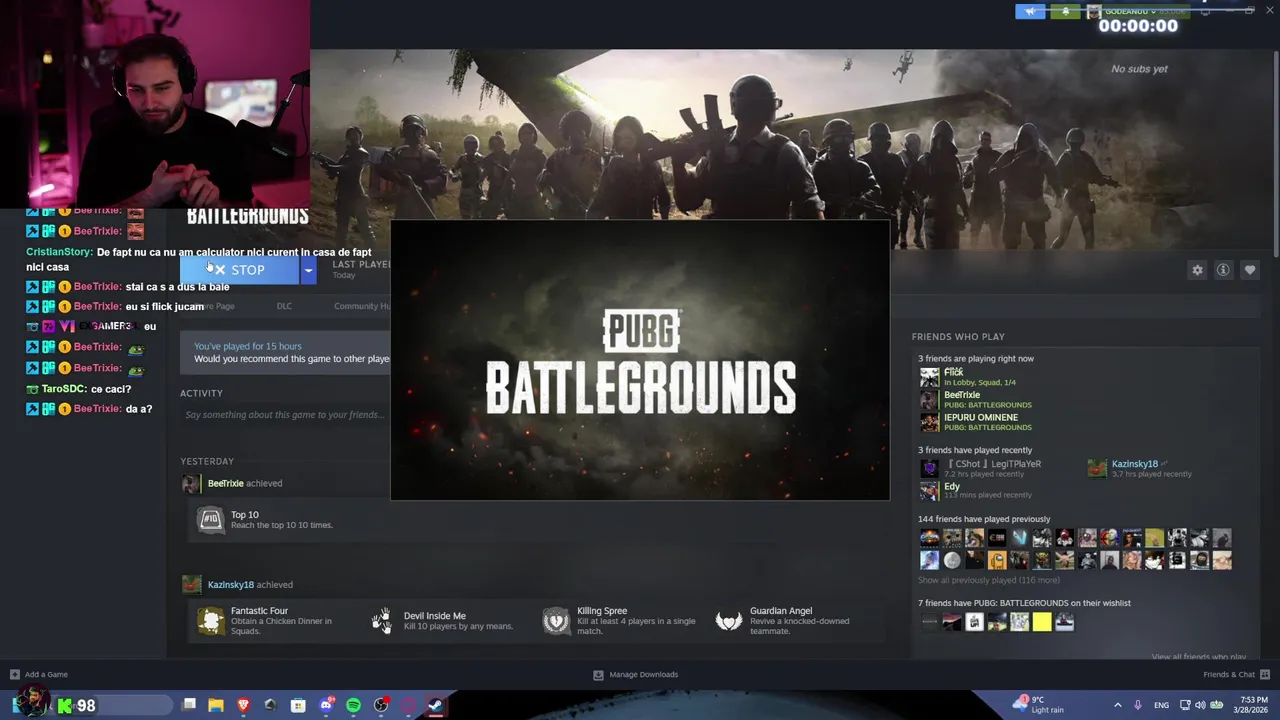The height and width of the screenshot is (720, 1280).
Task: Open the Fantastic Four achievement icon
Action: pyautogui.click(x=210, y=621)
